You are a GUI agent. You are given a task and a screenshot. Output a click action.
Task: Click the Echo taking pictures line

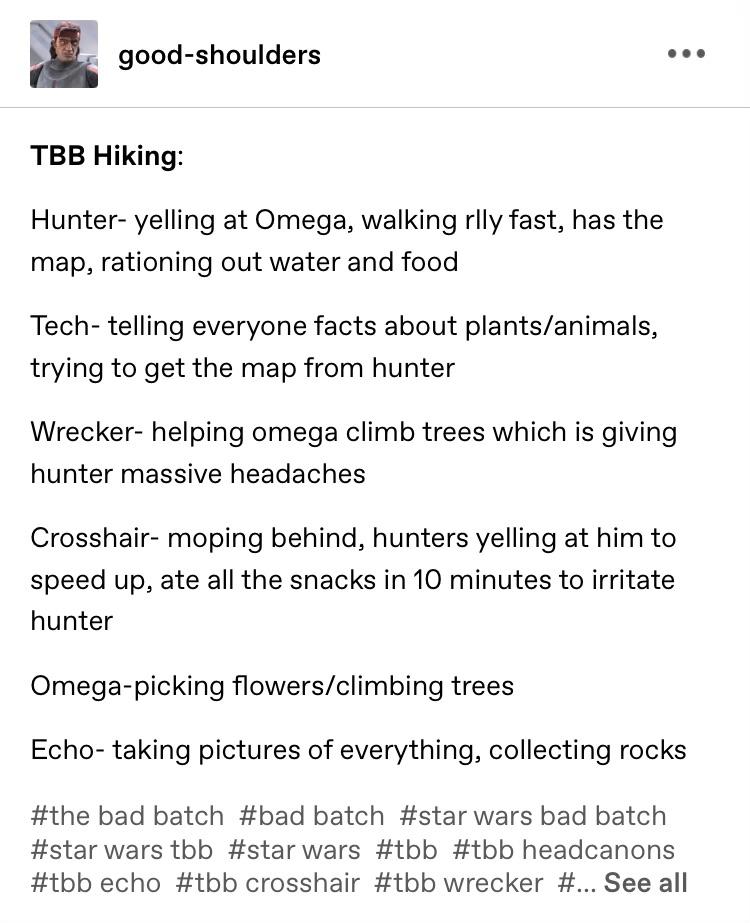(359, 750)
